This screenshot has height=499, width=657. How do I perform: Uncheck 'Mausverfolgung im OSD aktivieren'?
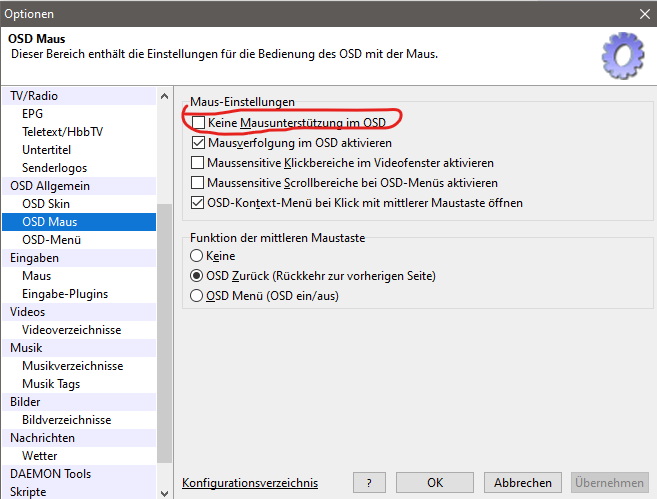[x=198, y=143]
